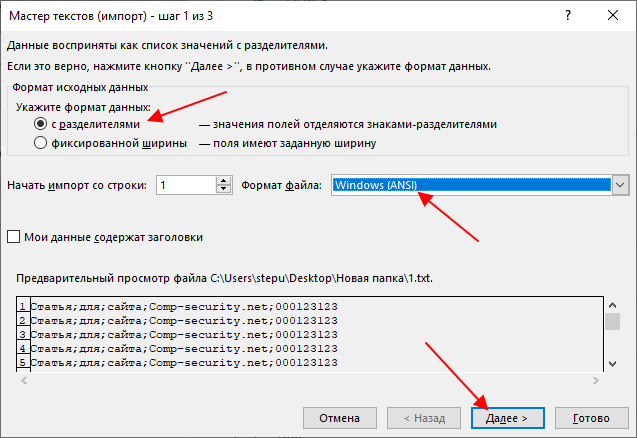Enable 'Мои данные содержат заголовки' checkbox

(x=13, y=236)
